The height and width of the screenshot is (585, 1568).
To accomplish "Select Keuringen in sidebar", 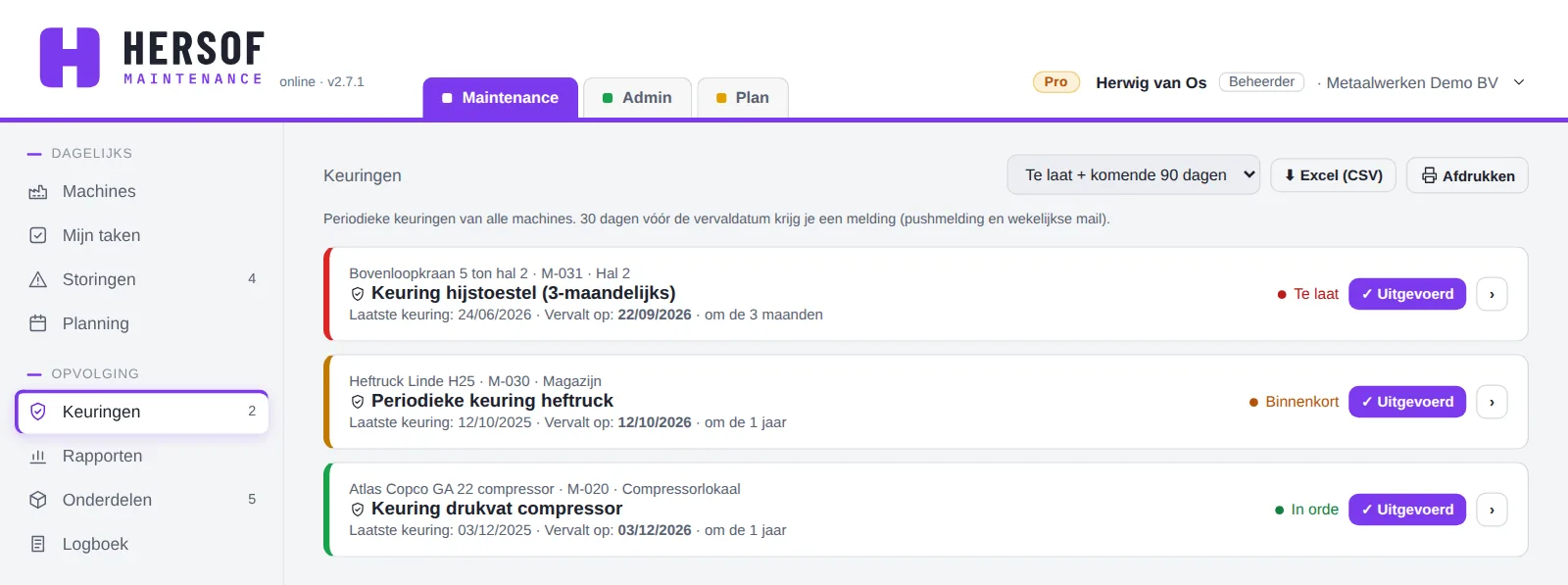I will 142,412.
